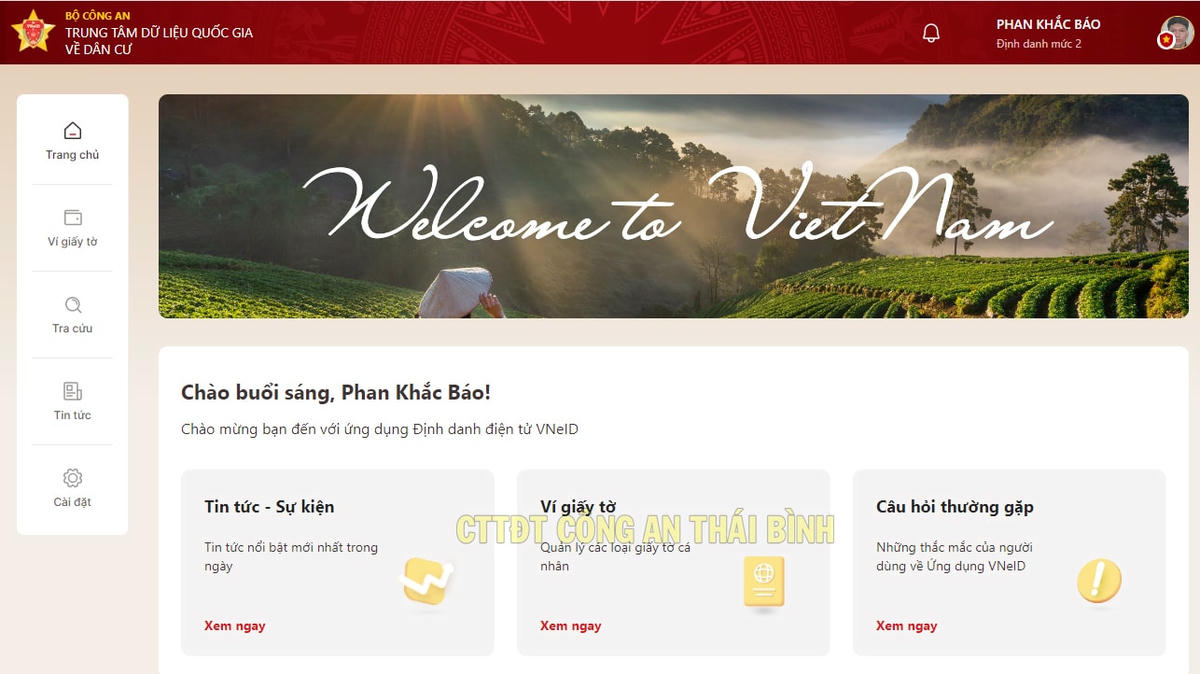Select the Tra cứu search icon
Image resolution: width=1200 pixels, height=674 pixels.
click(72, 305)
